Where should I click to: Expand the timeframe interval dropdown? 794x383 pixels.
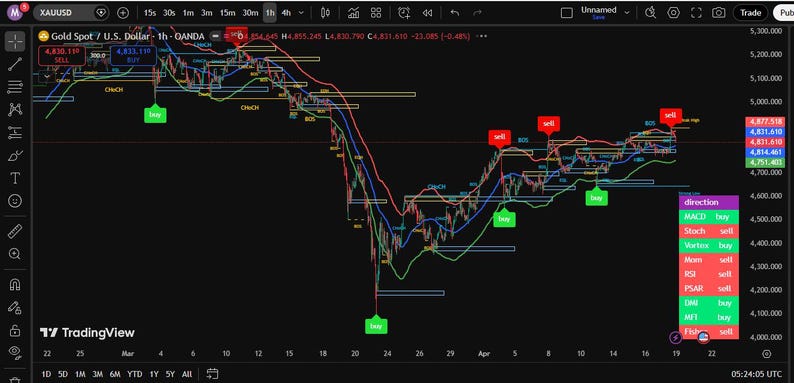(x=302, y=13)
